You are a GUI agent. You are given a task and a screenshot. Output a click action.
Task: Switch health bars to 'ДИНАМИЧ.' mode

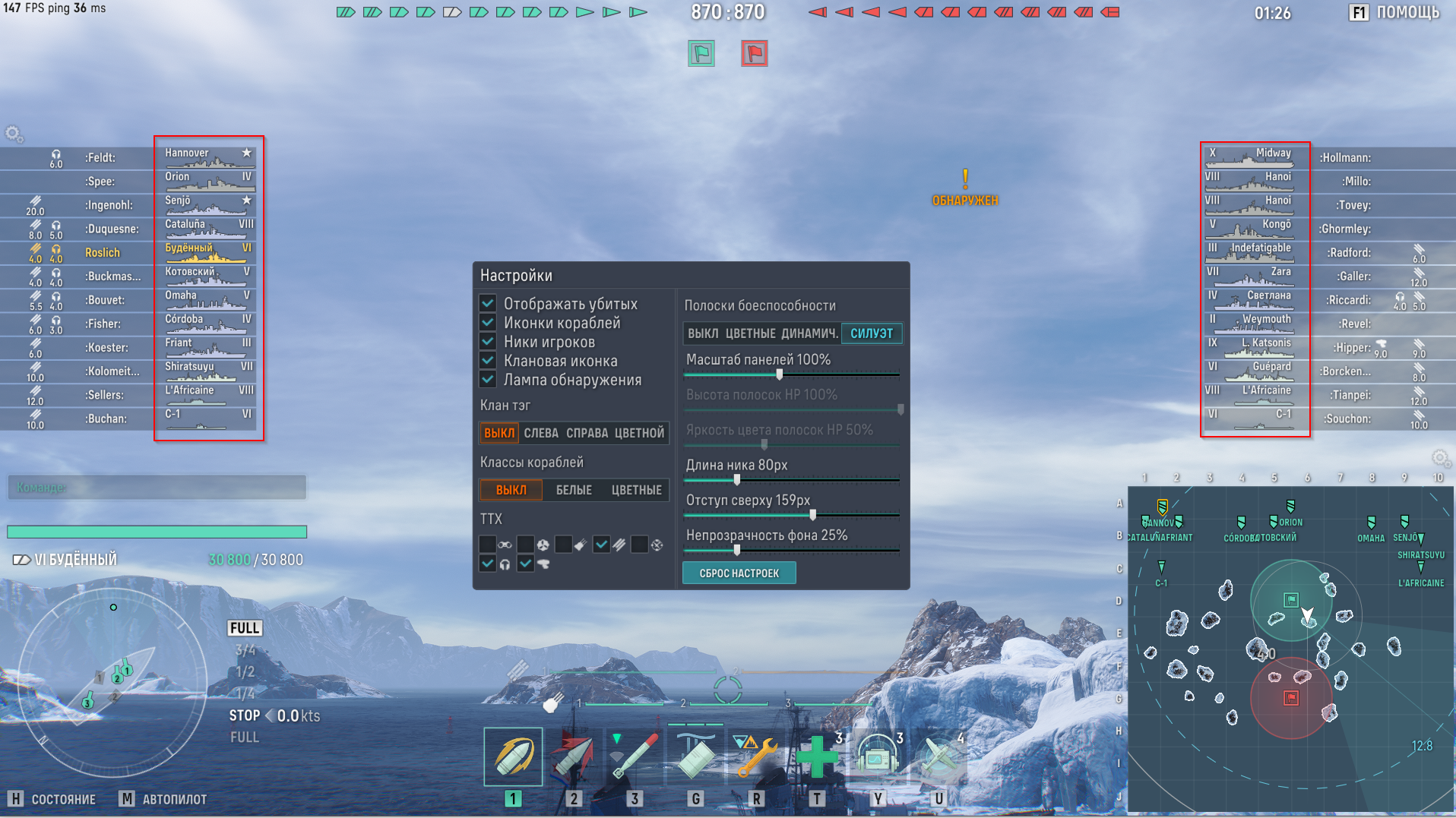point(809,333)
